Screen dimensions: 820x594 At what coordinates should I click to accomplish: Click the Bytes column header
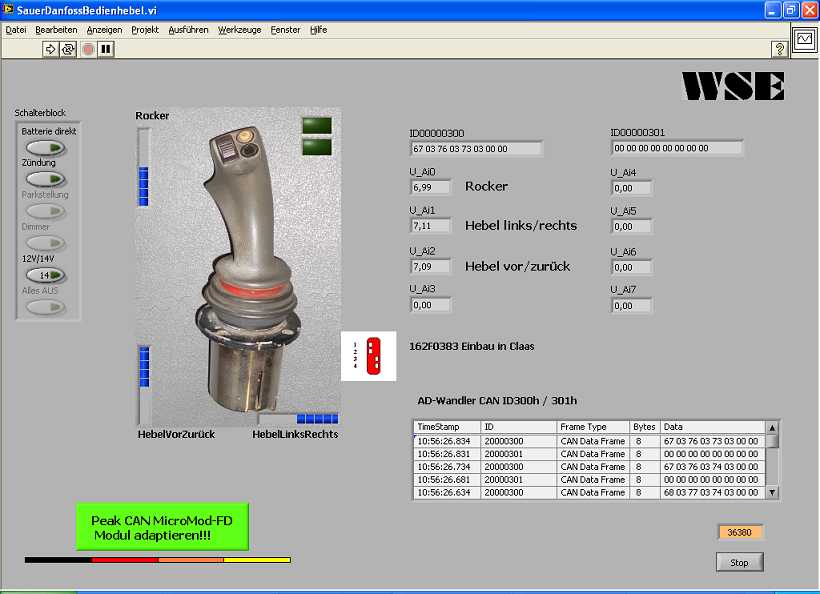pyautogui.click(x=644, y=427)
